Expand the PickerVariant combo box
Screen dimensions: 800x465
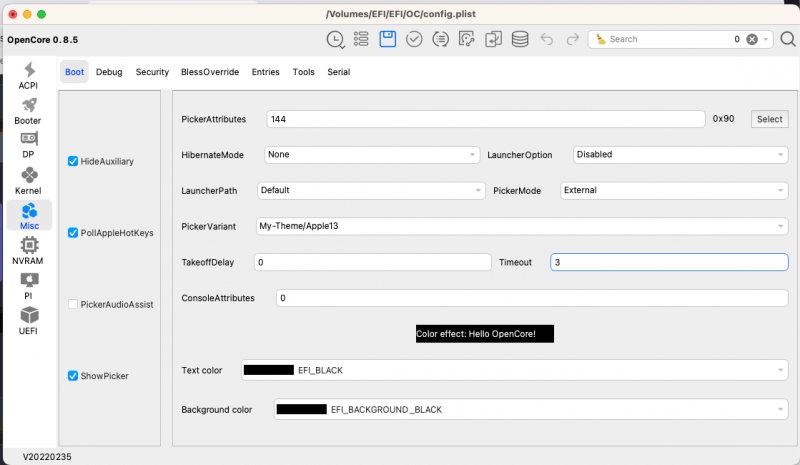520,226
